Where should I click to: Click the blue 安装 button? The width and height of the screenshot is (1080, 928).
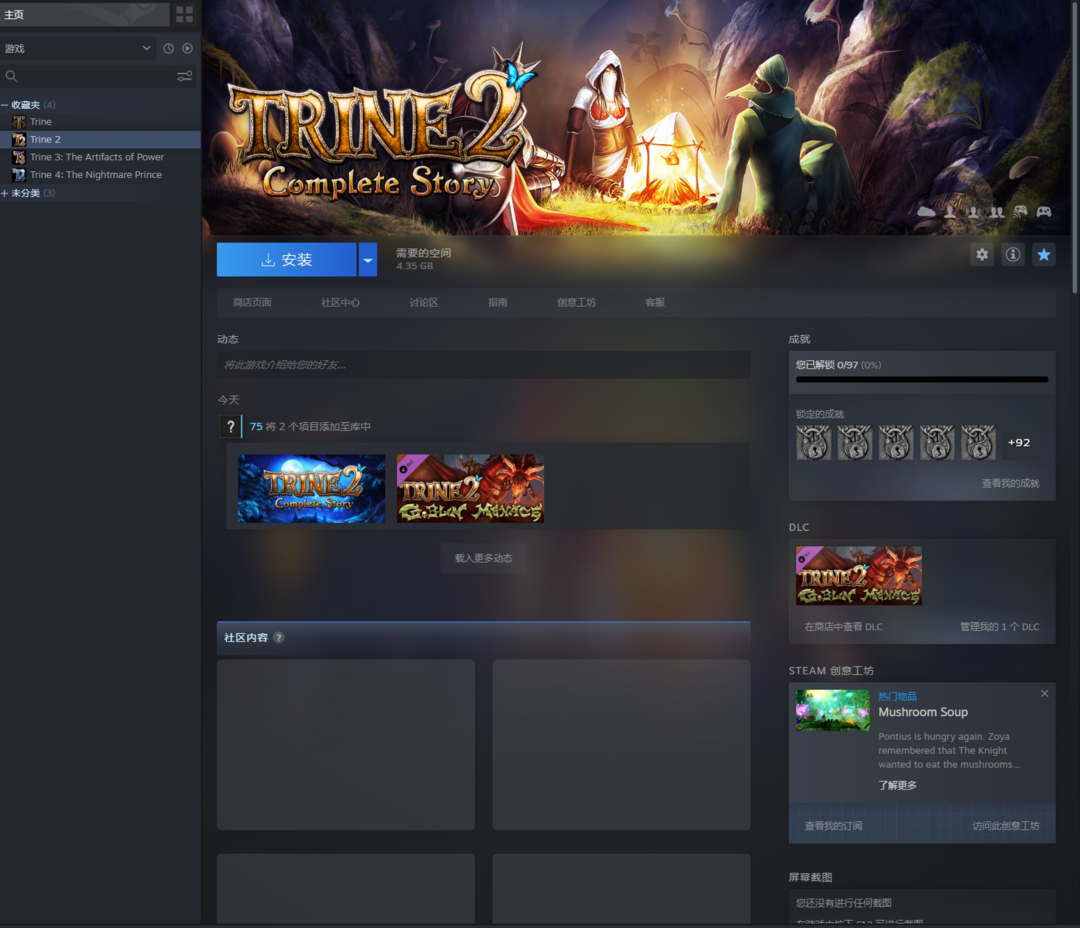pyautogui.click(x=286, y=260)
